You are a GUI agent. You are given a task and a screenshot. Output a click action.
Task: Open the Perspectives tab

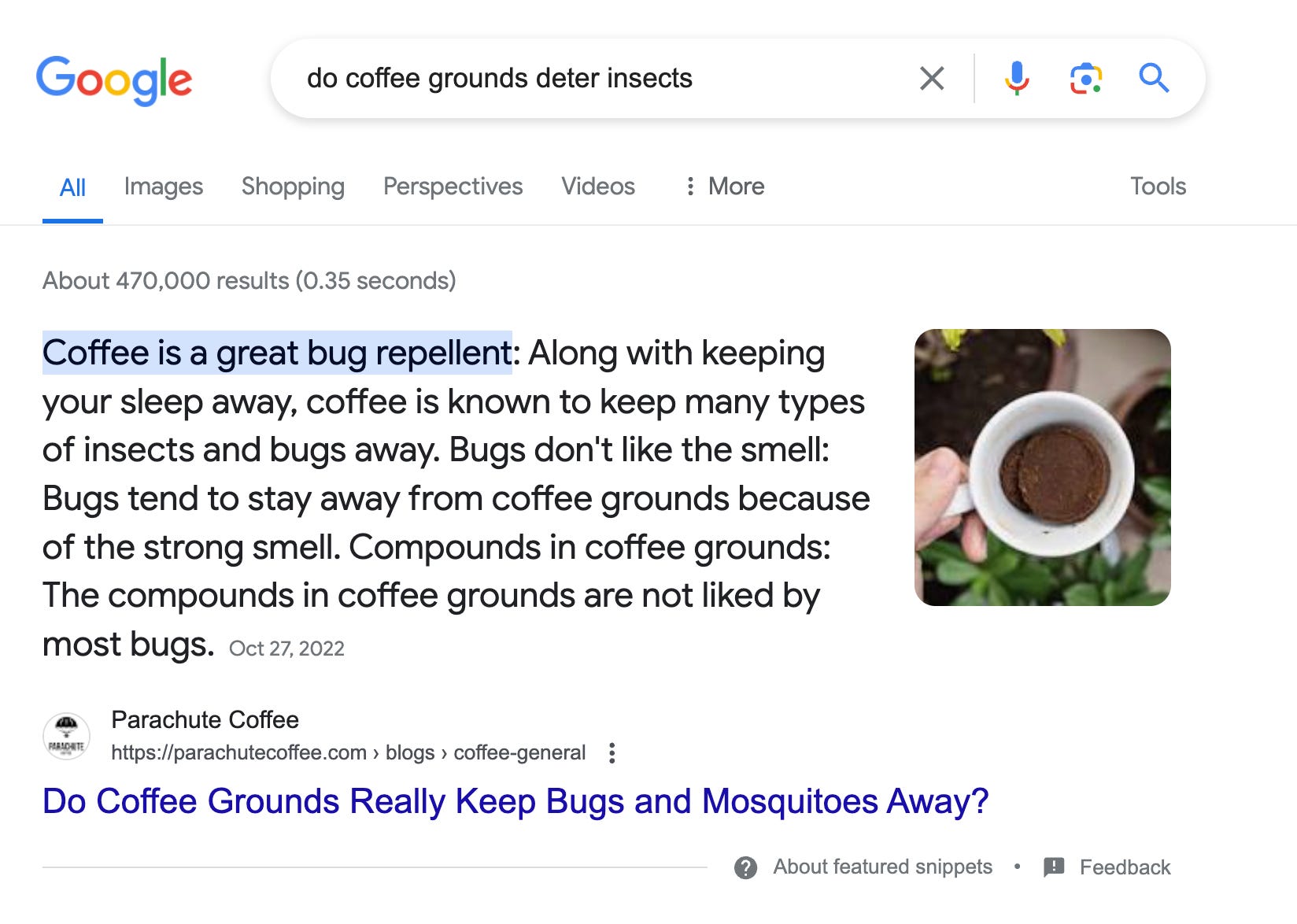click(x=453, y=187)
